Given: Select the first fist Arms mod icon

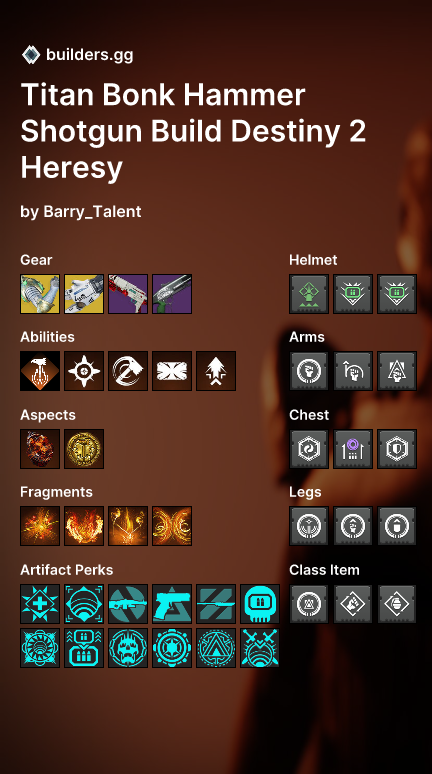Looking at the screenshot, I should coord(309,371).
